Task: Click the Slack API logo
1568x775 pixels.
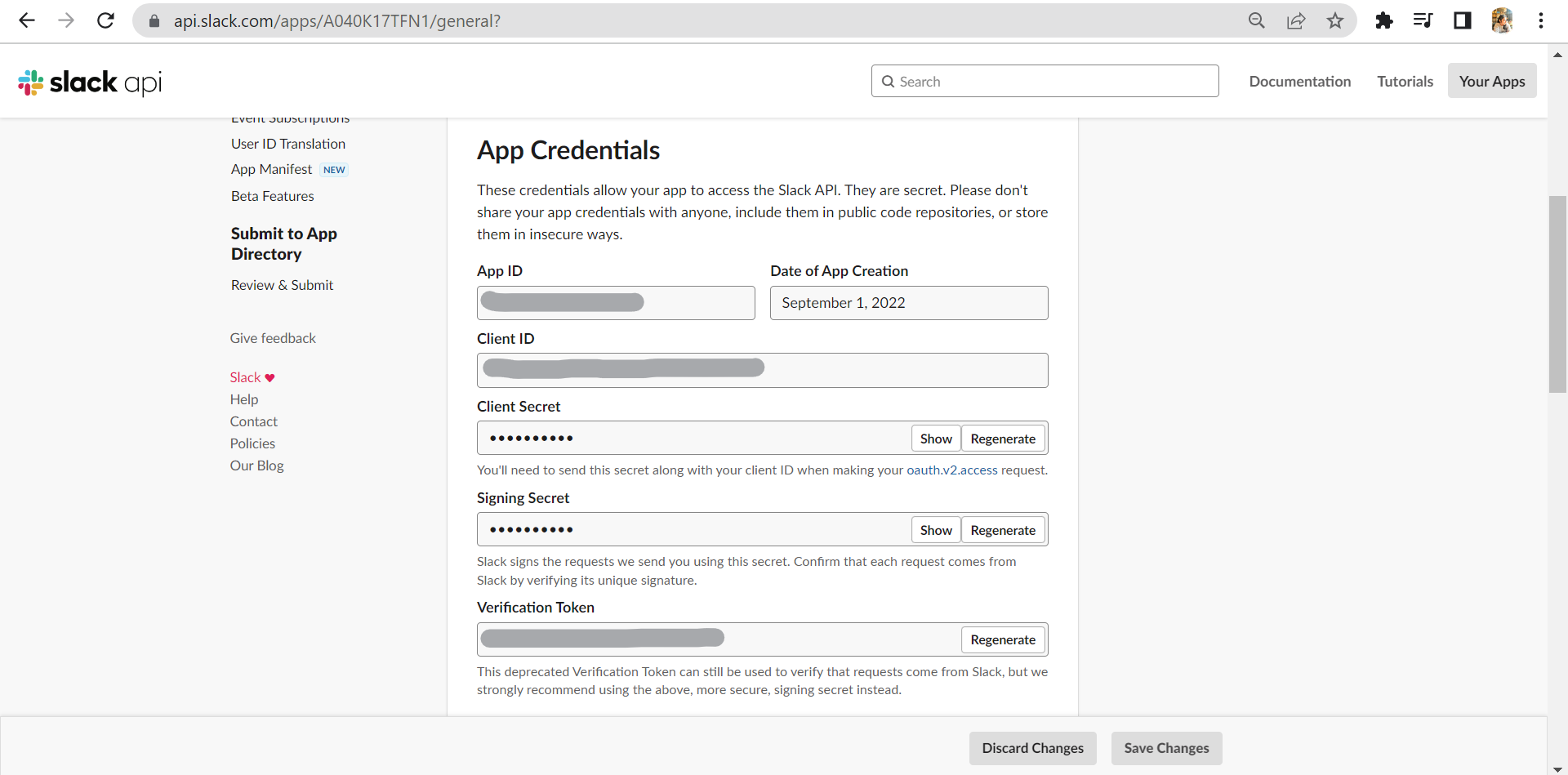Action: pyautogui.click(x=90, y=82)
